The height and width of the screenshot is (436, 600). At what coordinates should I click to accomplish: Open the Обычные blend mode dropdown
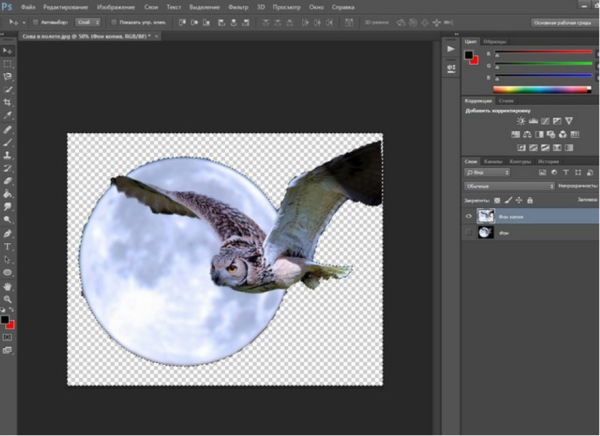[509, 186]
